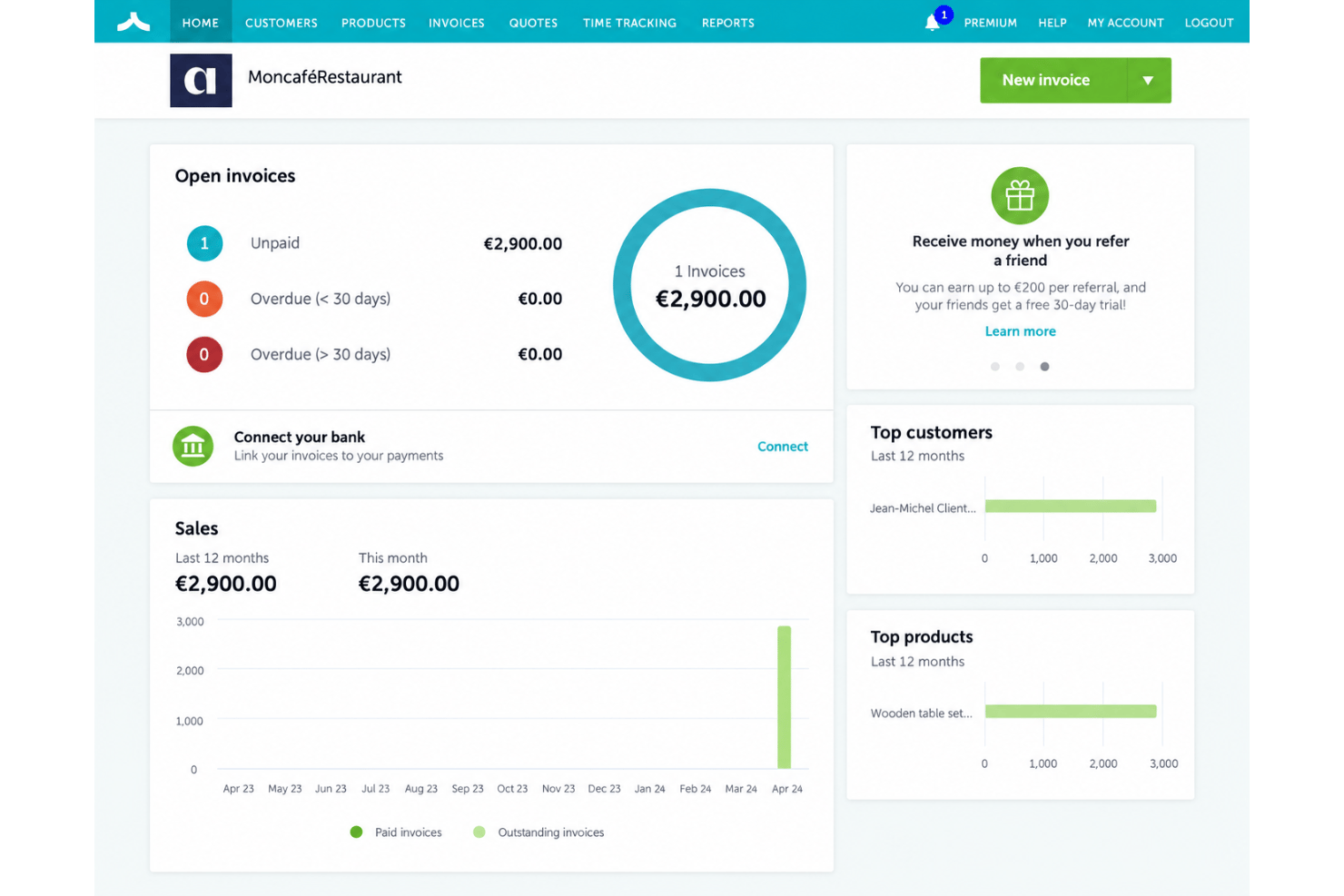Click the open invoices donut chart
This screenshot has height=896, width=1344.
(x=710, y=285)
